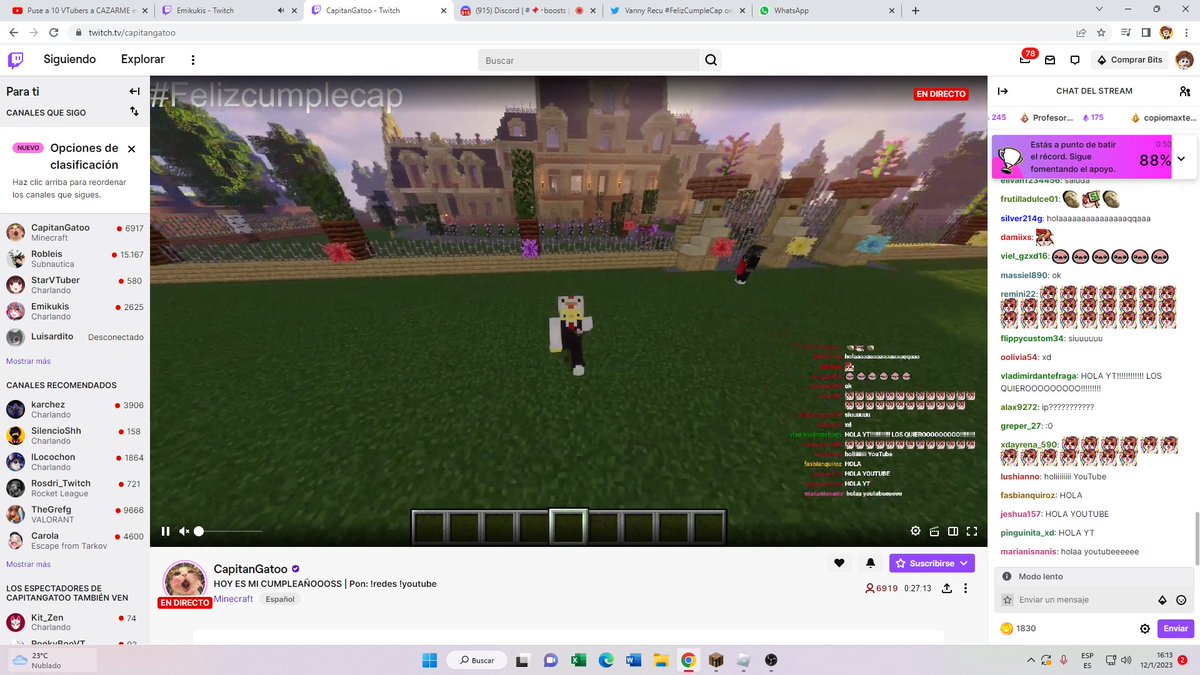This screenshot has width=1200, height=675.
Task: Open the Bits icon in chat input
Action: pos(1162,600)
